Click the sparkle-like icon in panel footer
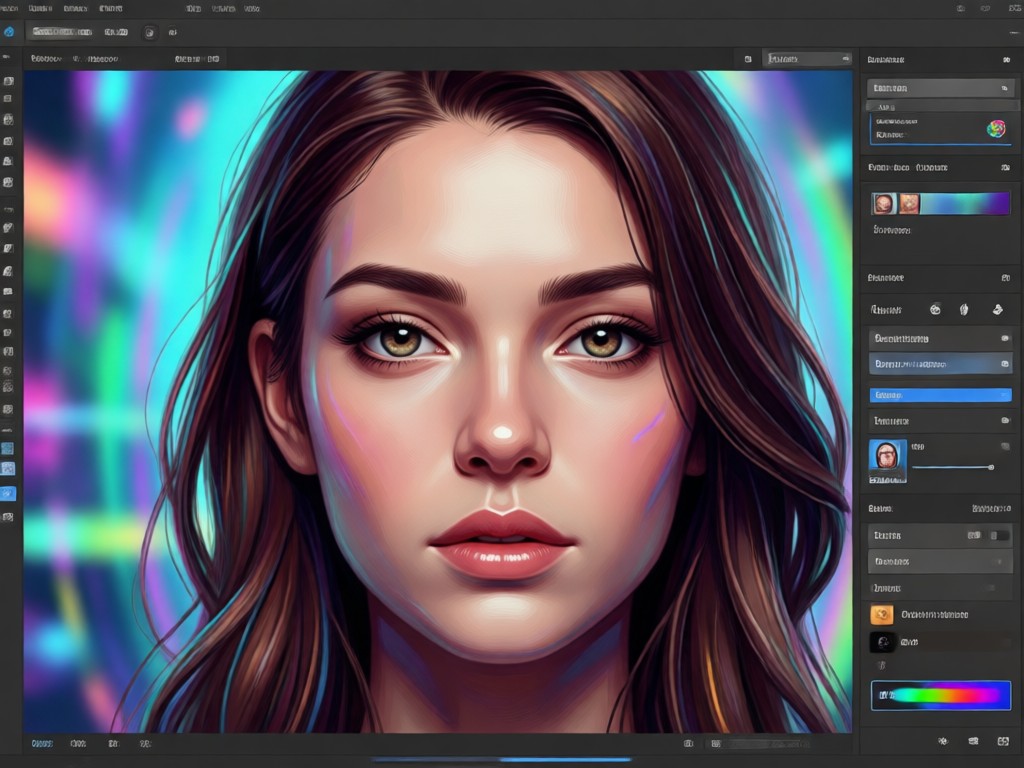This screenshot has height=768, width=1024. (x=943, y=741)
